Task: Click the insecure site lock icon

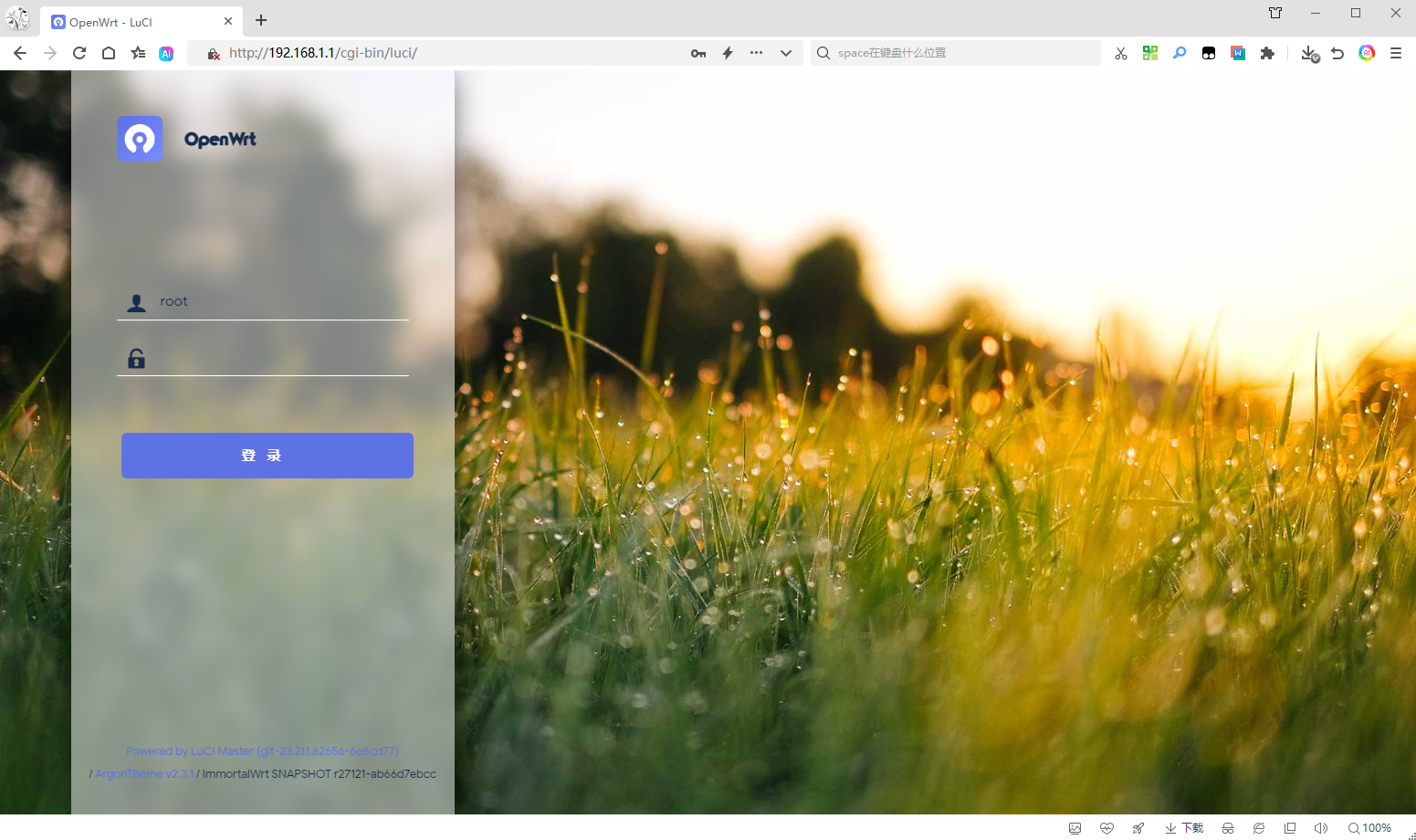Action: (x=214, y=54)
